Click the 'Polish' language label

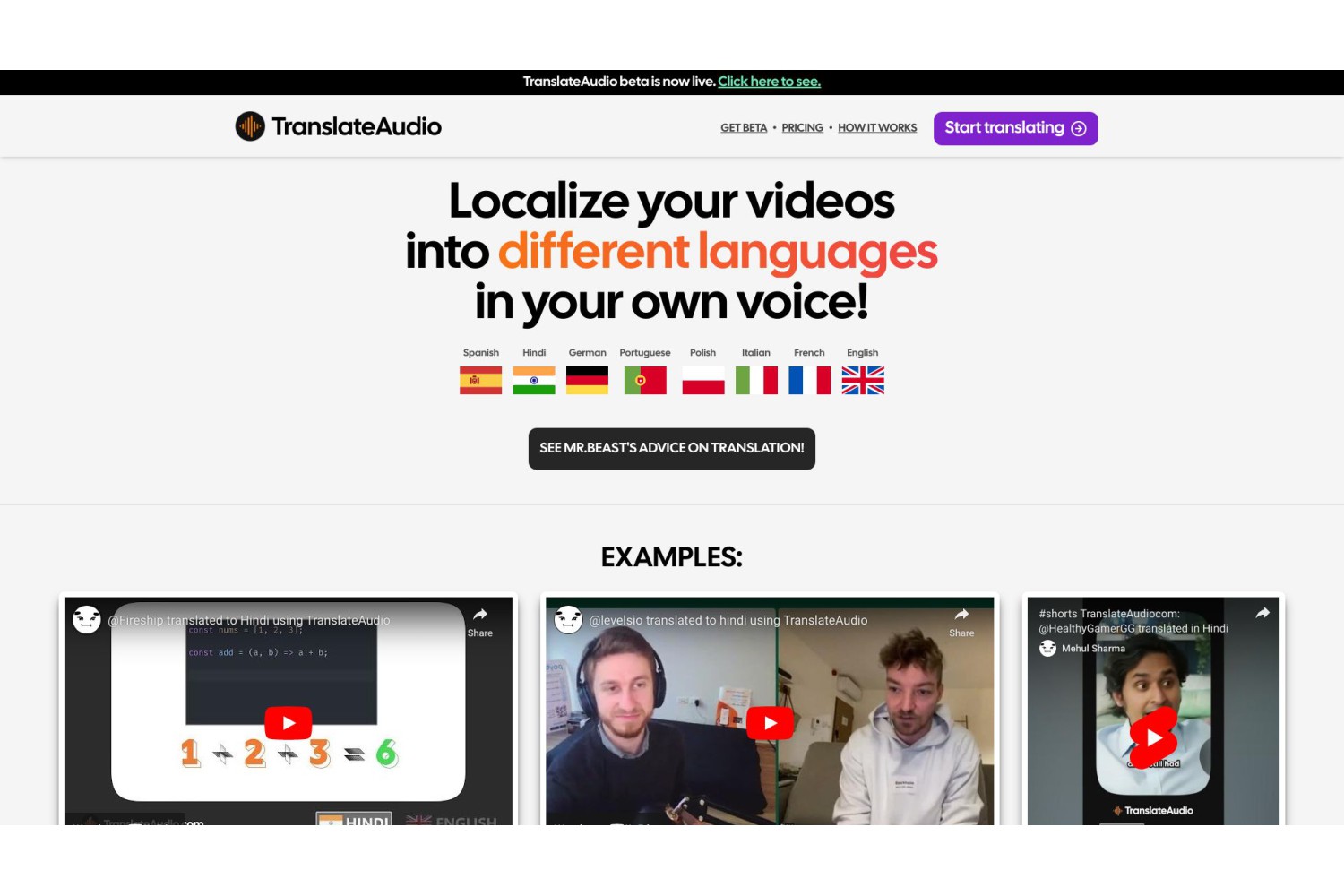(x=703, y=353)
